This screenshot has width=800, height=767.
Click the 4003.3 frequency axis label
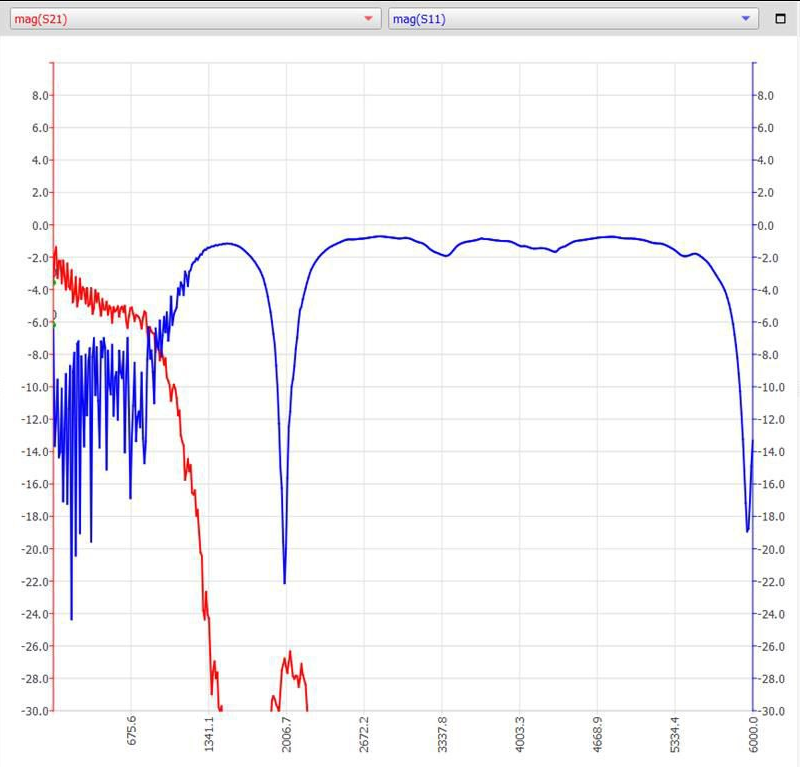519,734
